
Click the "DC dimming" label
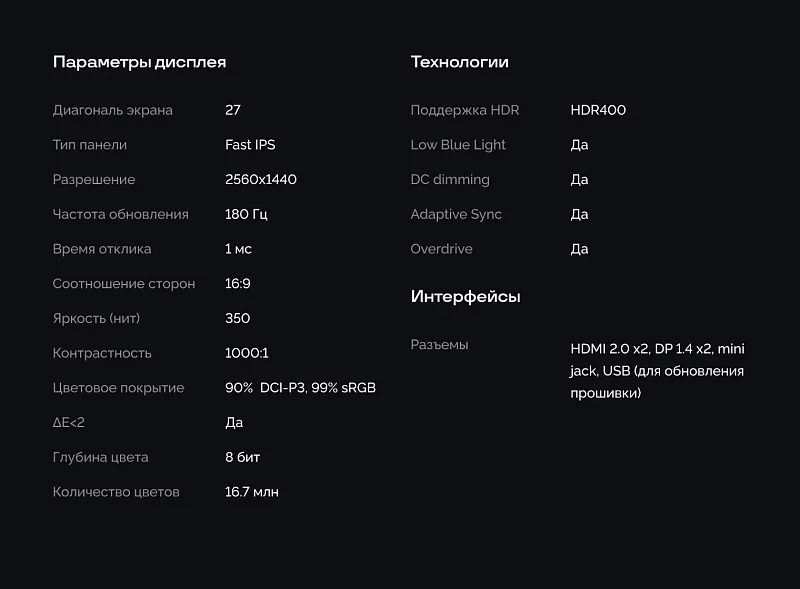click(450, 180)
